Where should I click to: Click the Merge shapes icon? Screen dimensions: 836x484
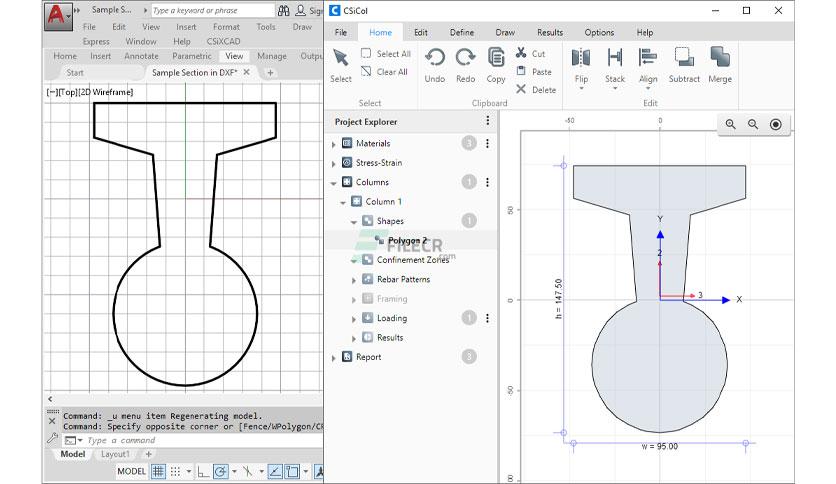[720, 57]
